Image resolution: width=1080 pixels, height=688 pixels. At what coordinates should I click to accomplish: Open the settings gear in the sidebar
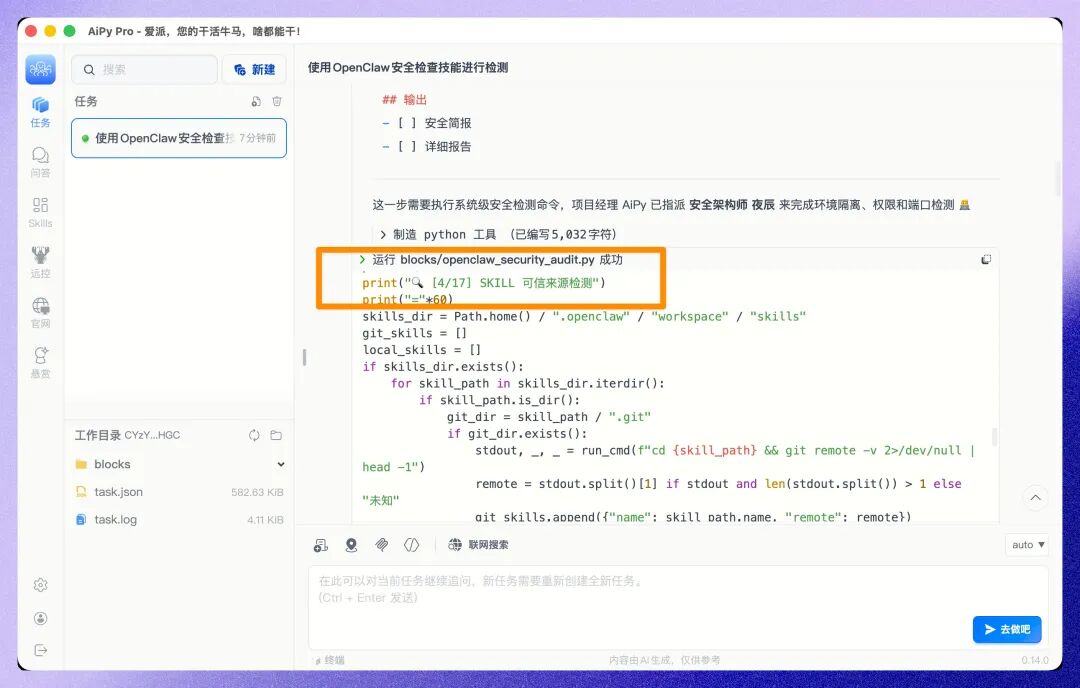coord(41,585)
